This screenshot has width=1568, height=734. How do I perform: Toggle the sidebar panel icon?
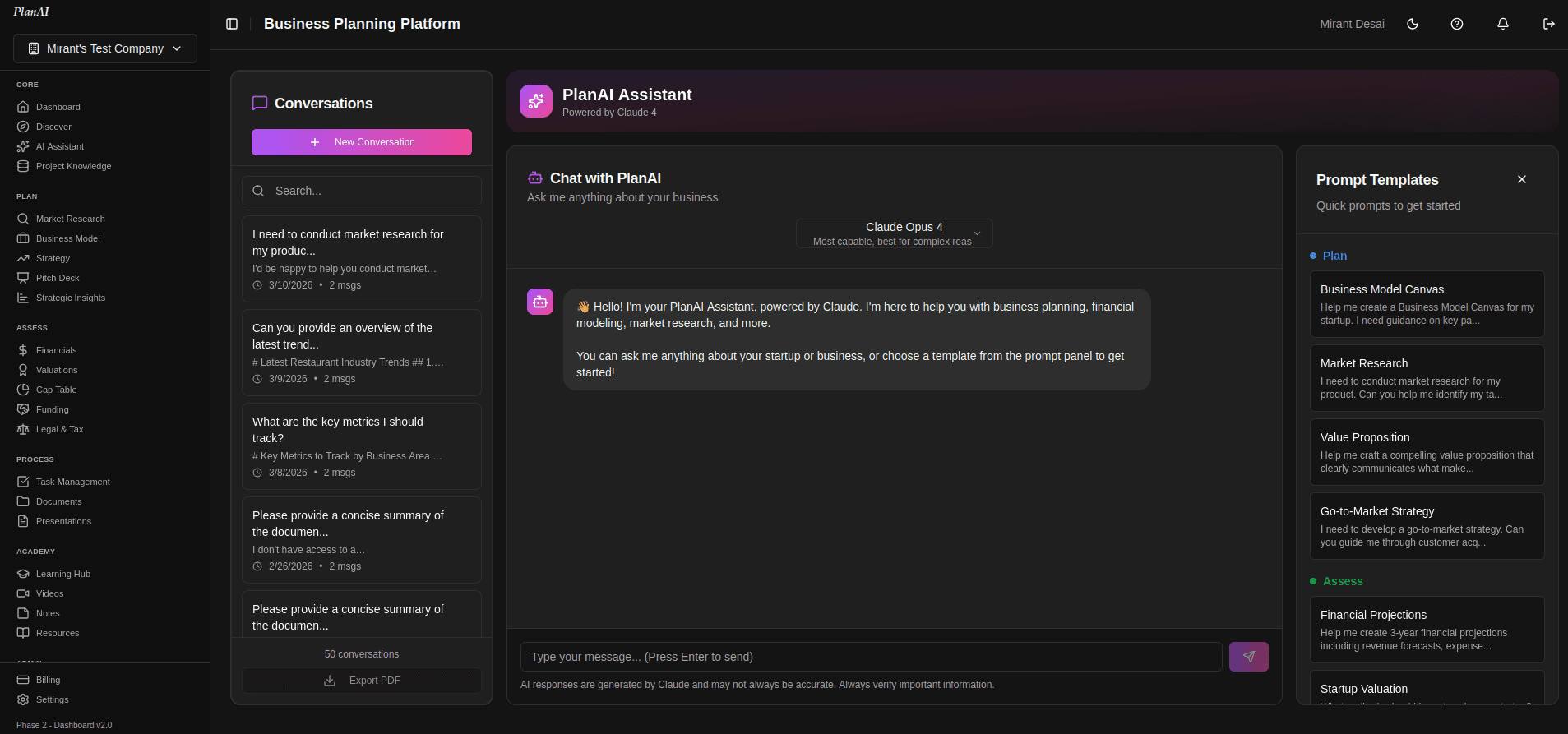tap(232, 24)
